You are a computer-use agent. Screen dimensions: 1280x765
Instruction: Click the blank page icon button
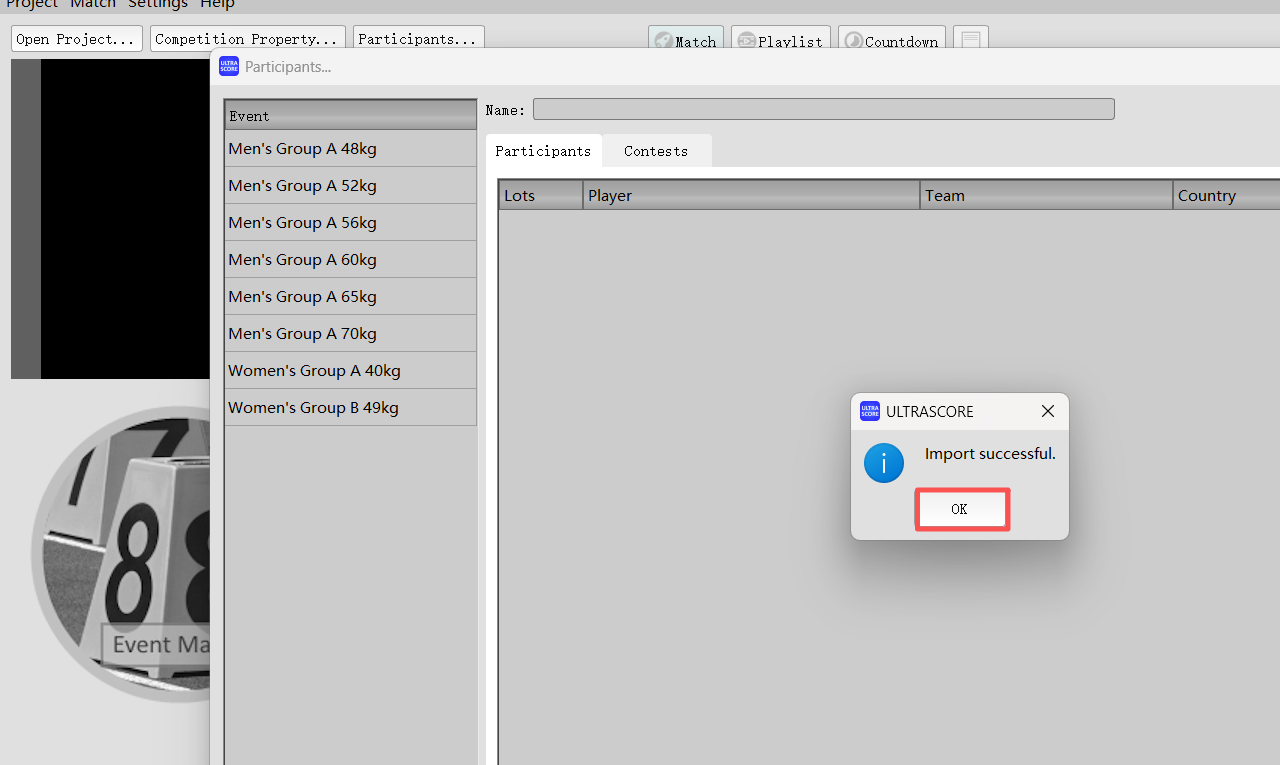click(970, 41)
